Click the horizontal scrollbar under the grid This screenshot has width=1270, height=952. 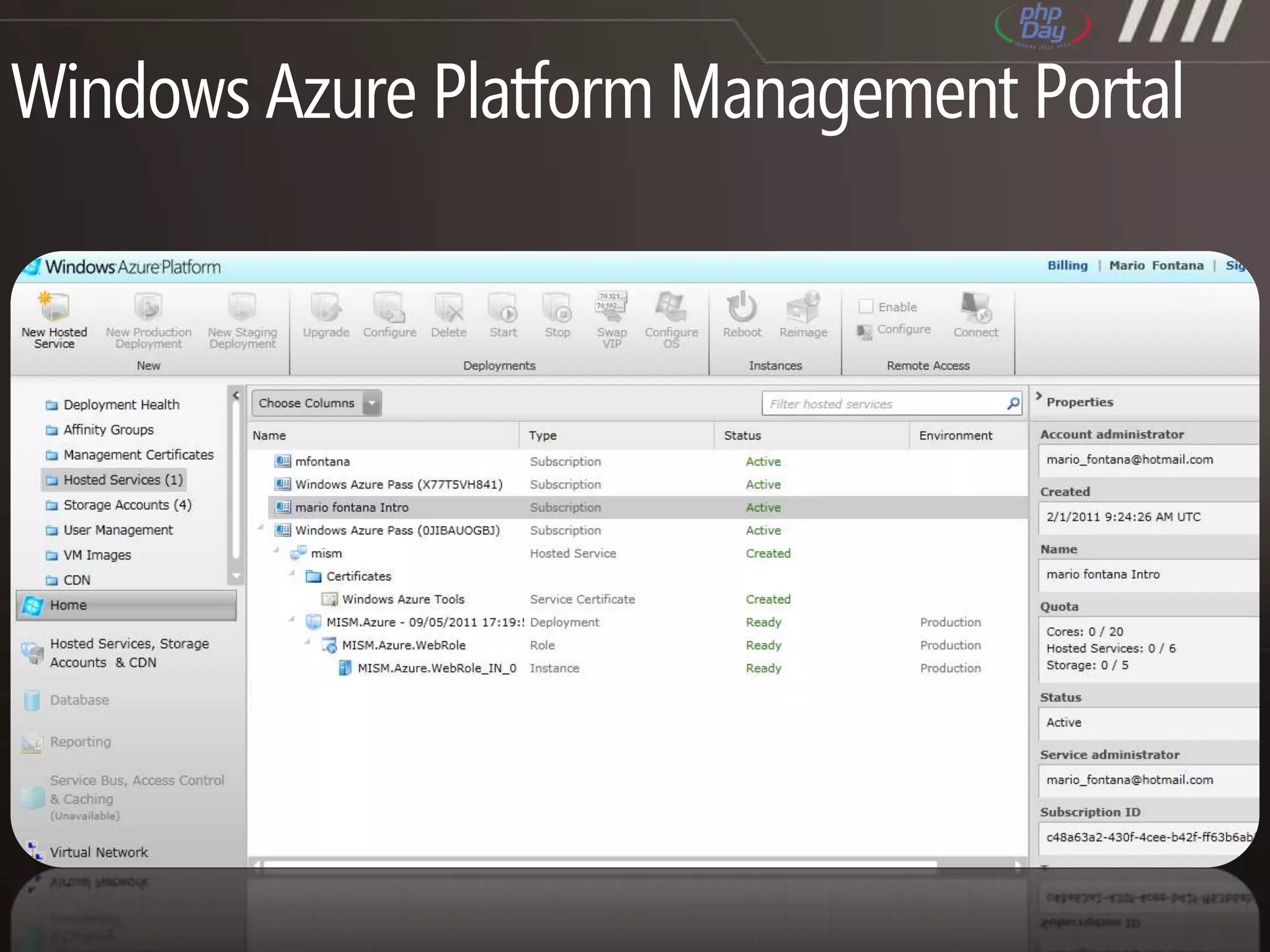[x=599, y=864]
